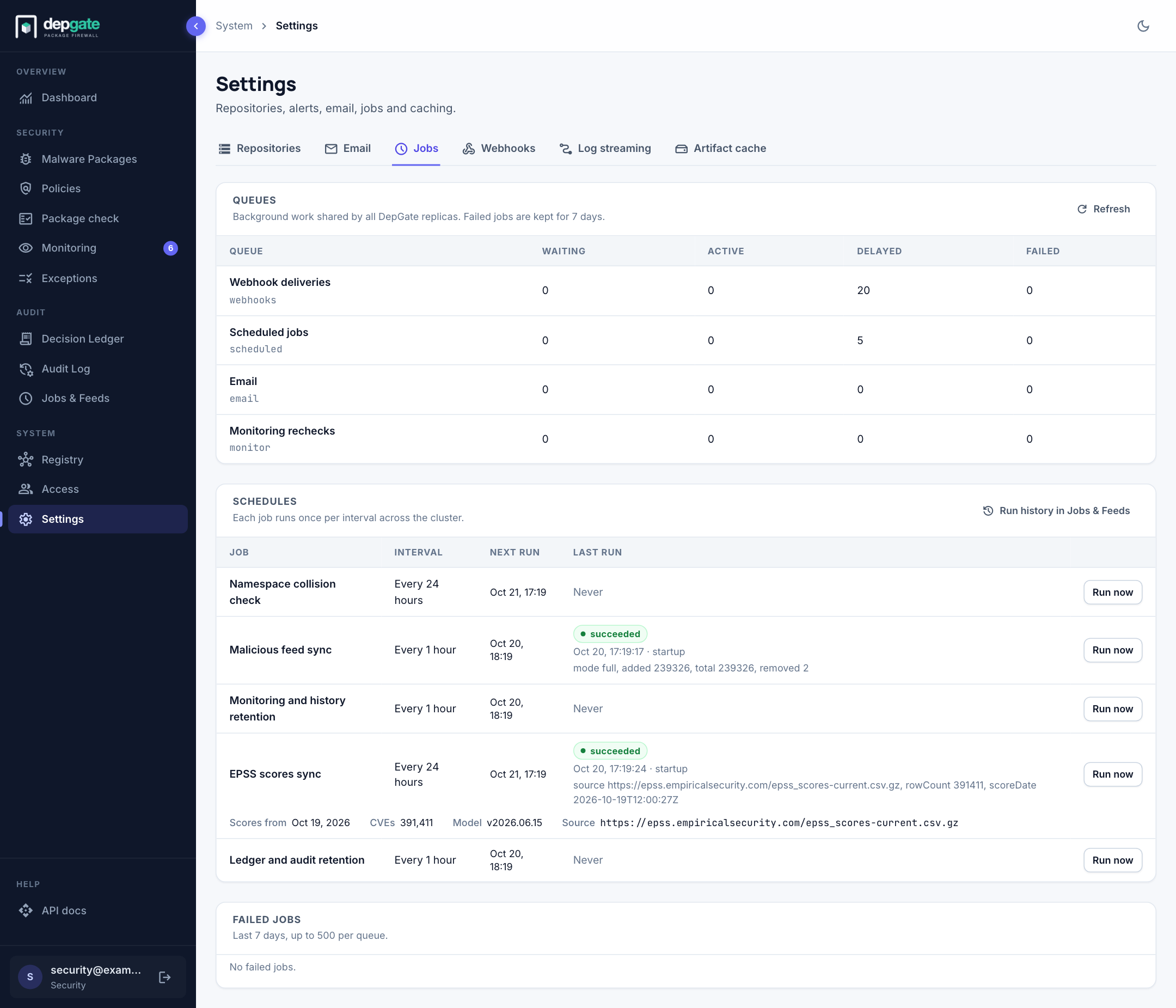Open Jobs & Feeds clock icon
Viewport: 1176px width, 1008px height.
point(26,399)
